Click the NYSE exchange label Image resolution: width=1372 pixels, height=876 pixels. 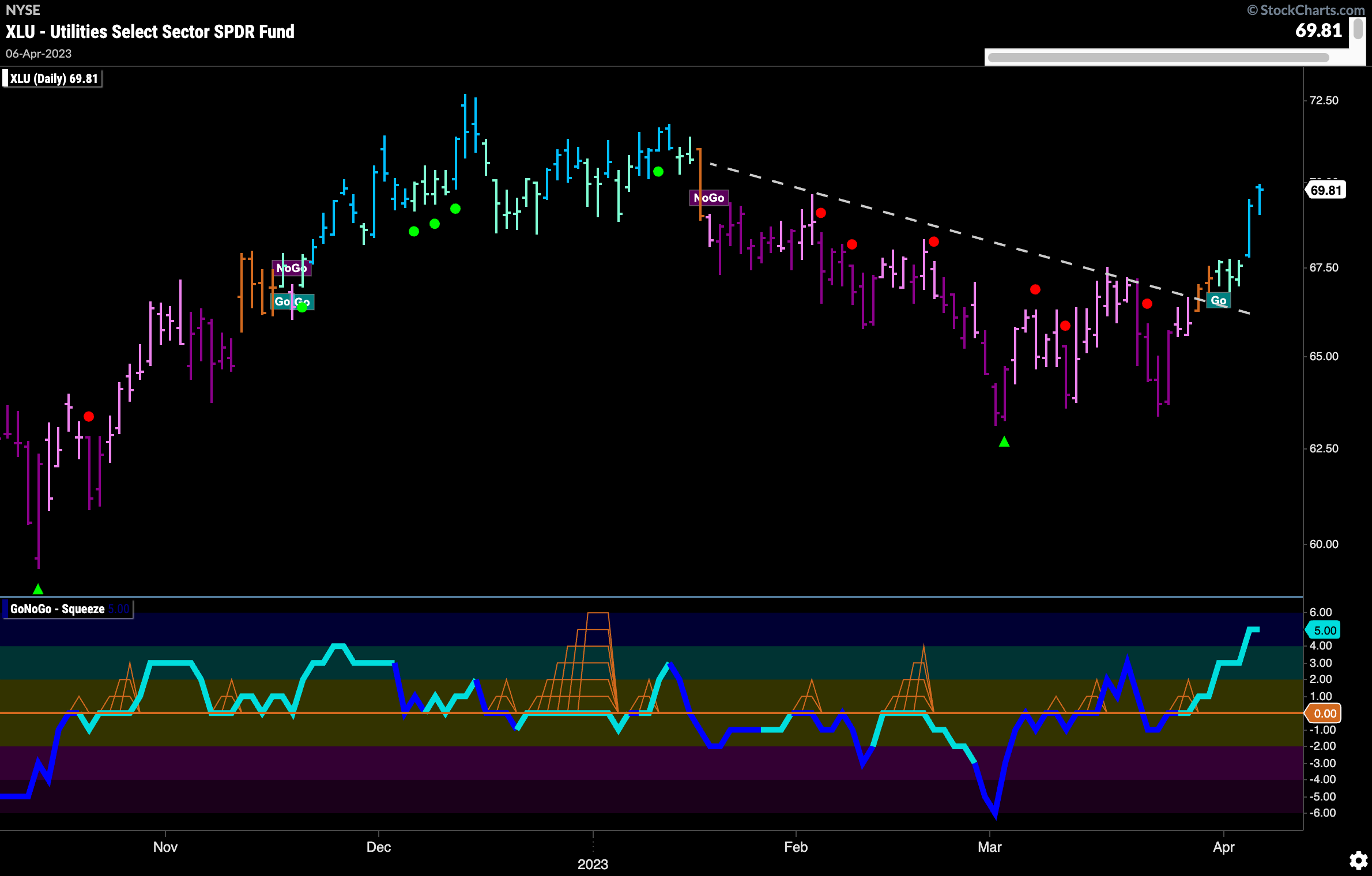(x=23, y=10)
